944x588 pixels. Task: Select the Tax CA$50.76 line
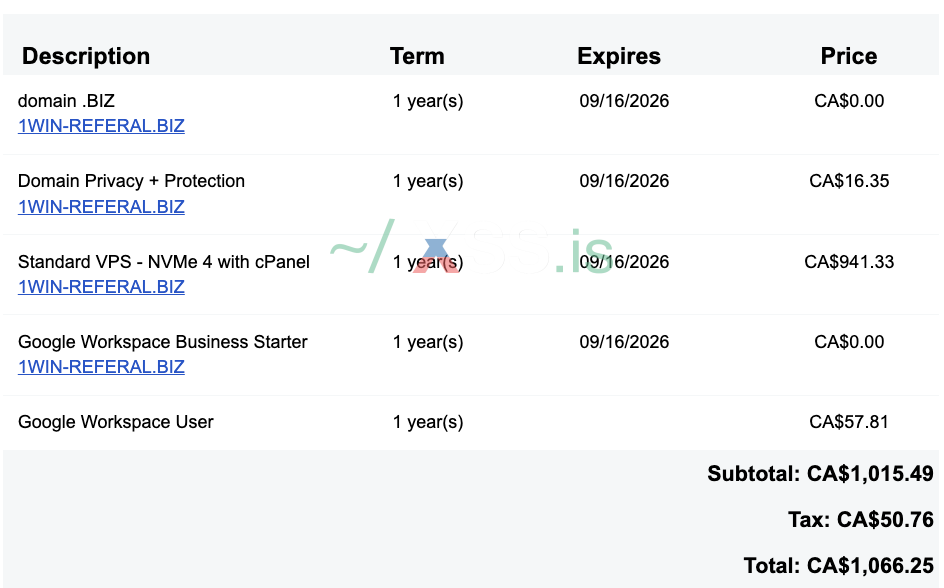click(x=860, y=520)
